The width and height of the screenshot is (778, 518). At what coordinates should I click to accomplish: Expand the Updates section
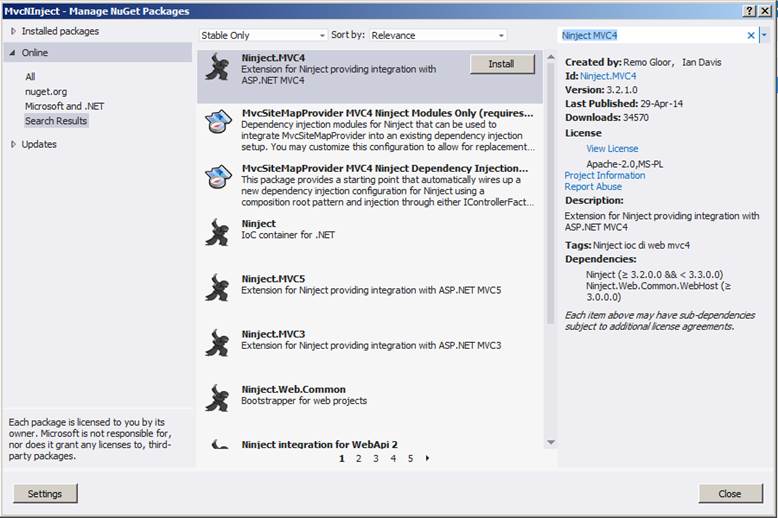(x=13, y=144)
